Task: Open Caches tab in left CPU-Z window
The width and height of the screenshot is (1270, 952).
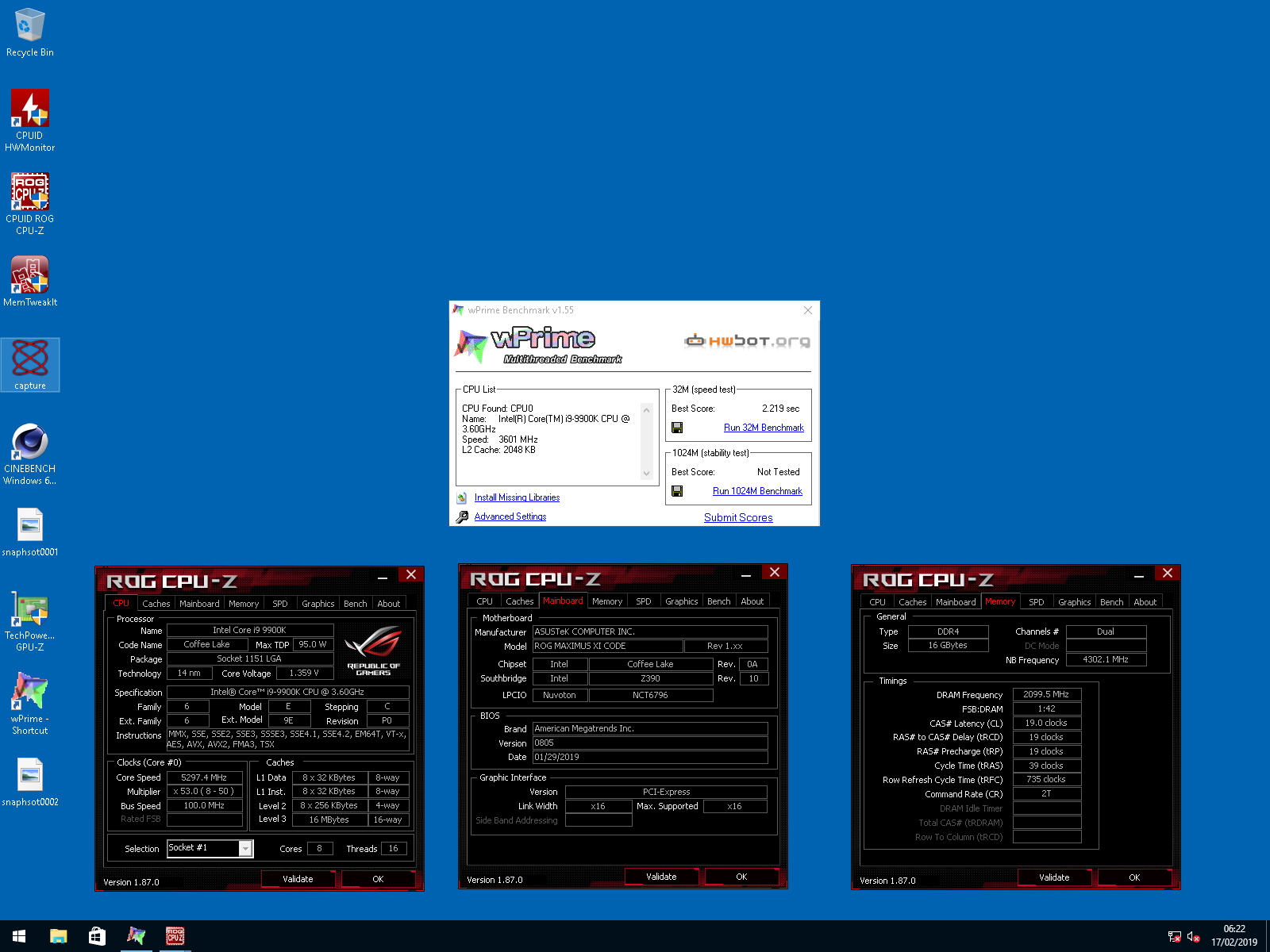Action: (x=156, y=604)
